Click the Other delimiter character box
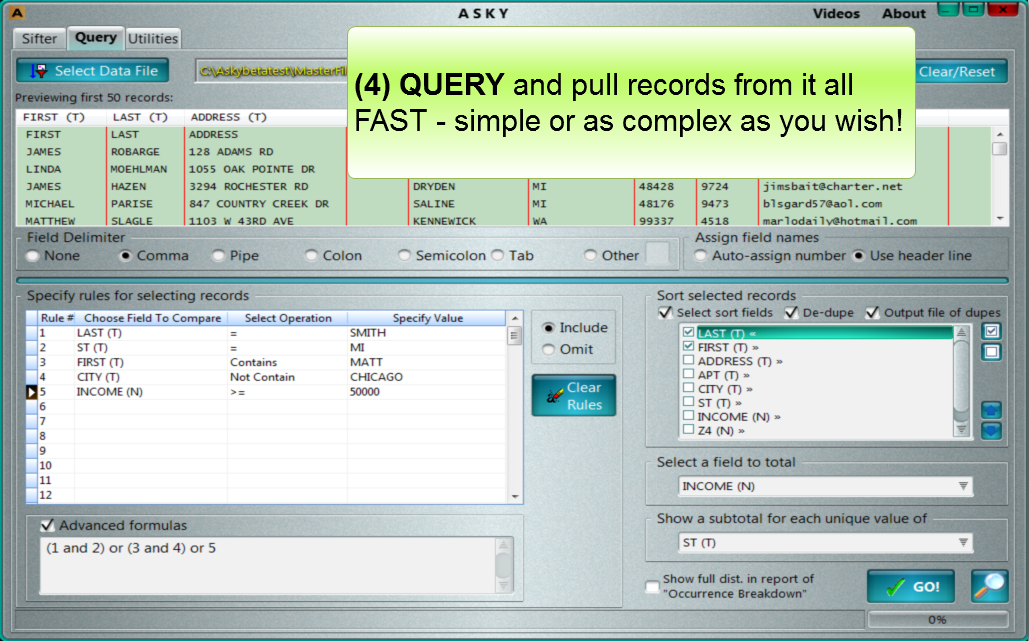The width and height of the screenshot is (1029, 641). (x=658, y=254)
